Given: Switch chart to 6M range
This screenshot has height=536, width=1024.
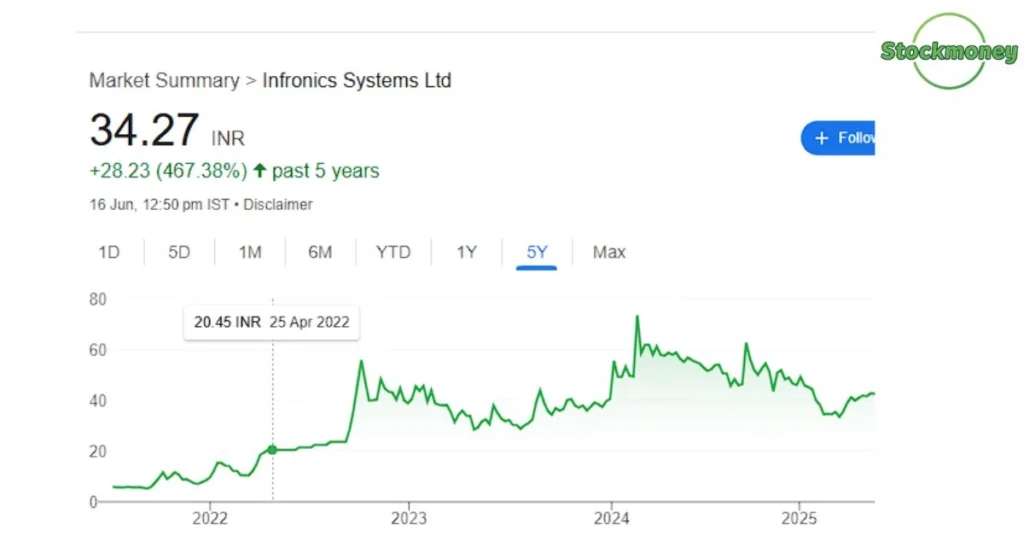Looking at the screenshot, I should [x=320, y=252].
